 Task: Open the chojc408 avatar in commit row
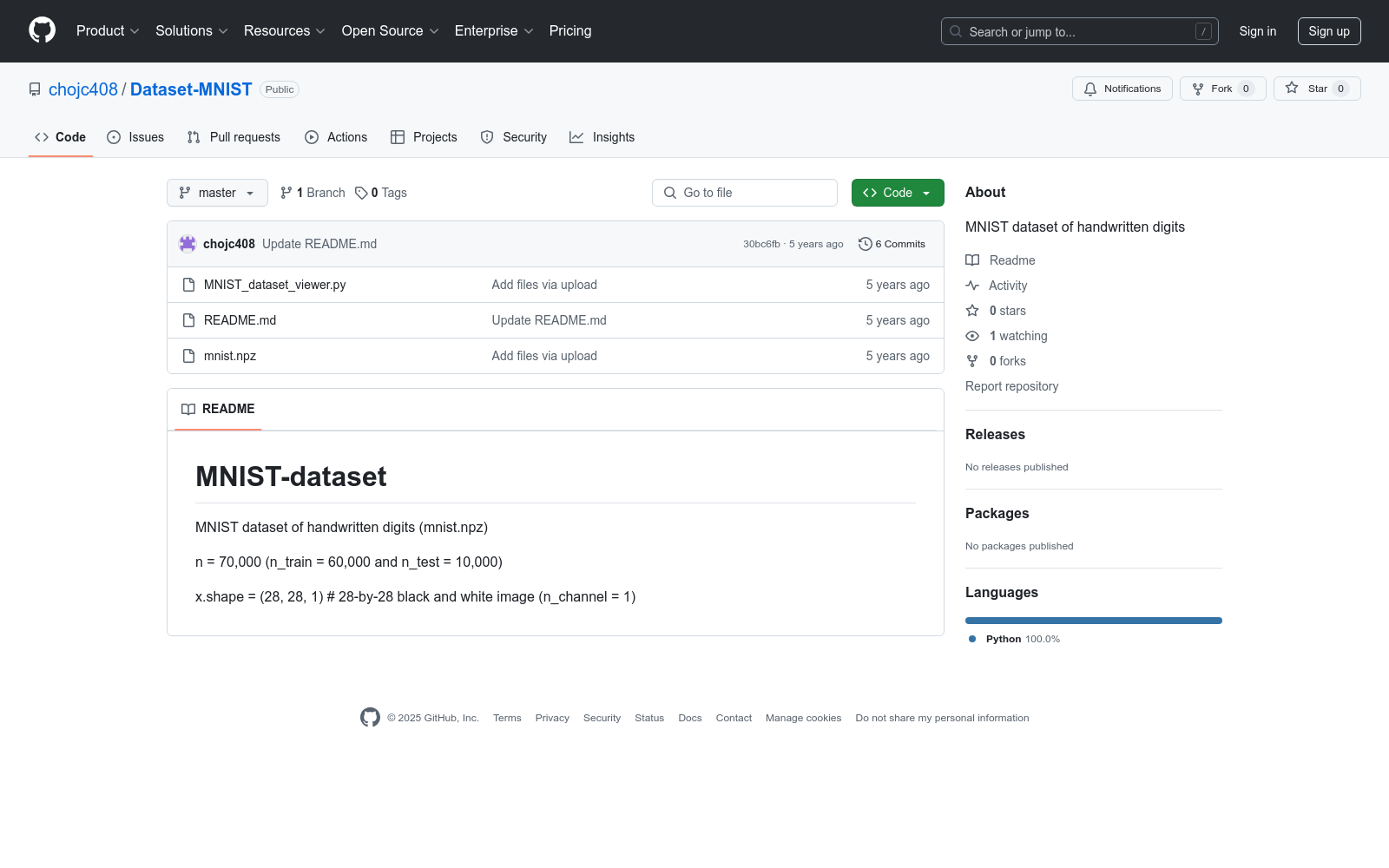pyautogui.click(x=188, y=244)
